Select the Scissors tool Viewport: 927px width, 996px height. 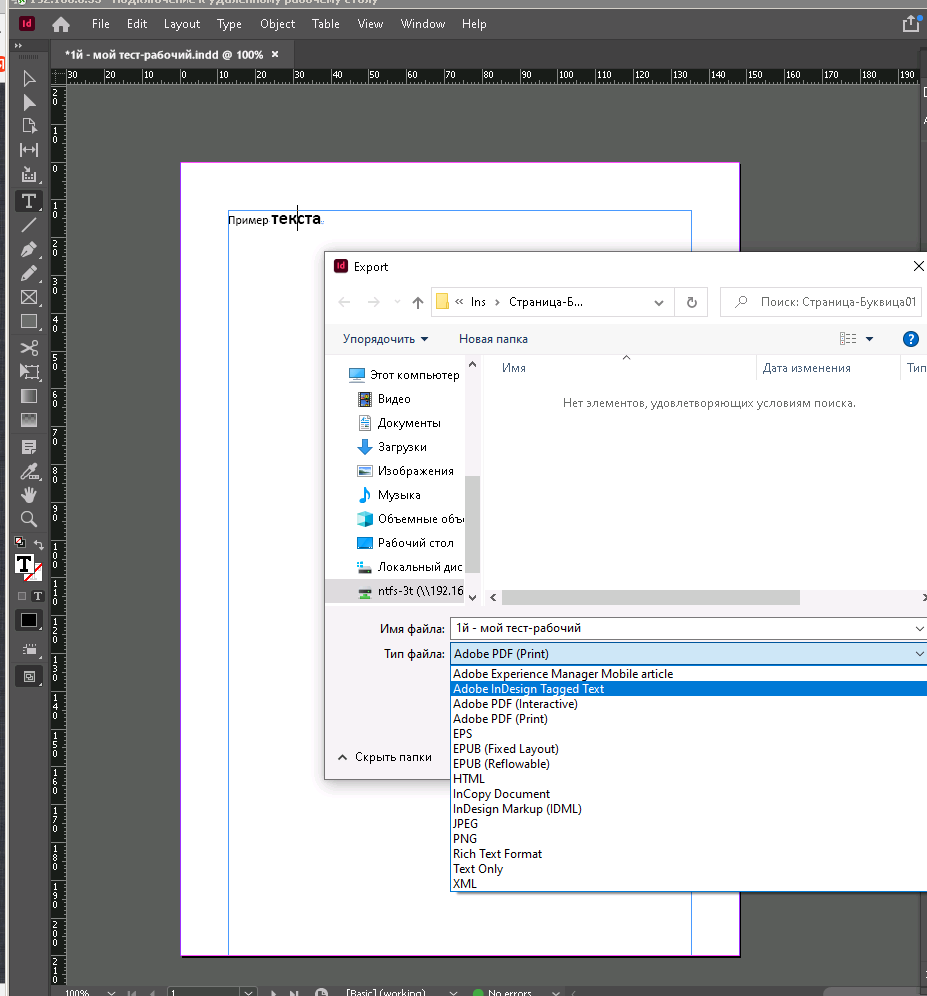[29, 347]
